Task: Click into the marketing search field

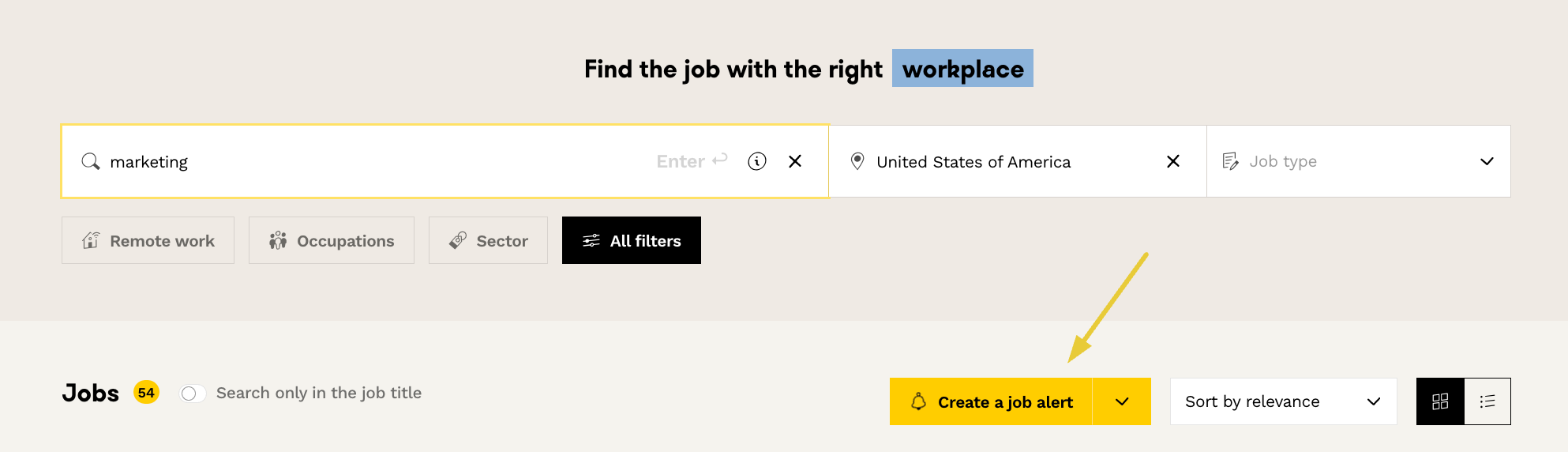Action: [379, 161]
